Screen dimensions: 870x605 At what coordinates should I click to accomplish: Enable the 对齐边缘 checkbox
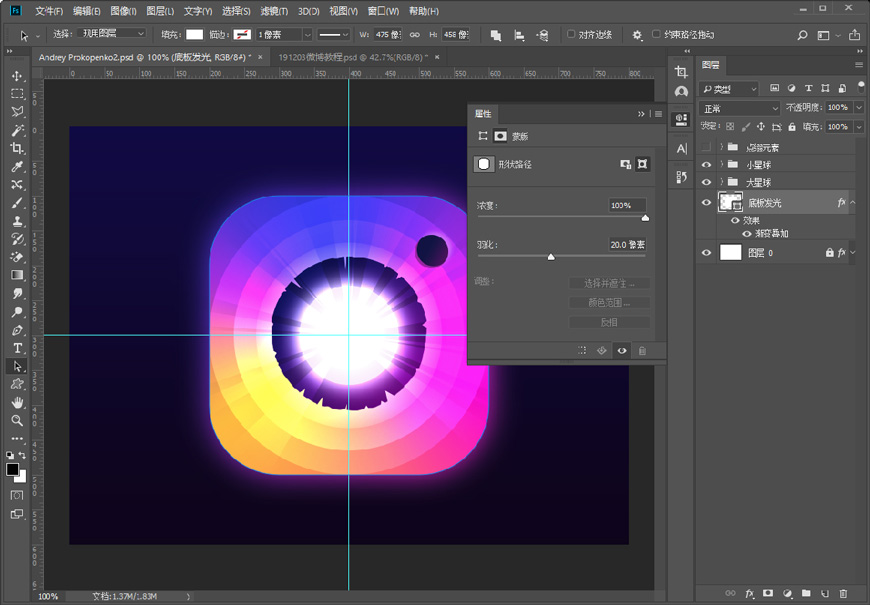(570, 34)
